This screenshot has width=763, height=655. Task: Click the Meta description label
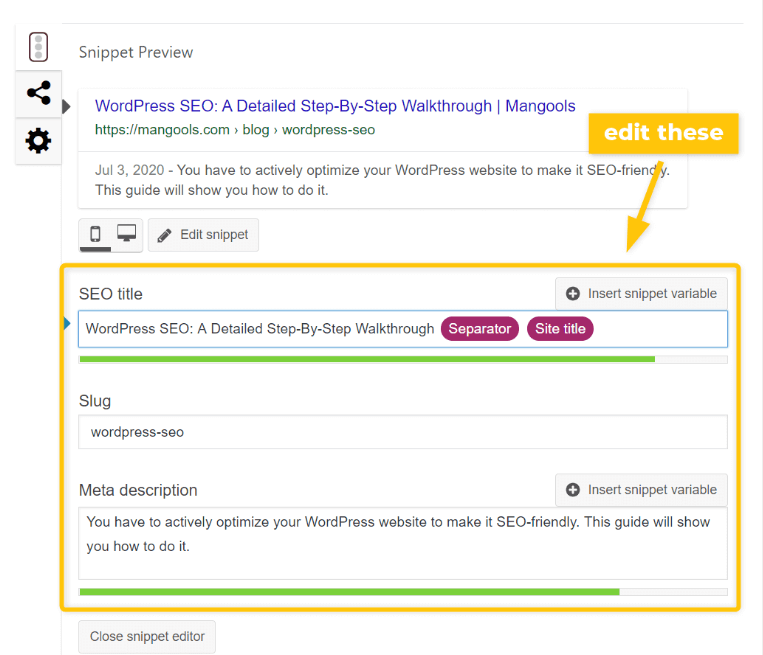(138, 490)
